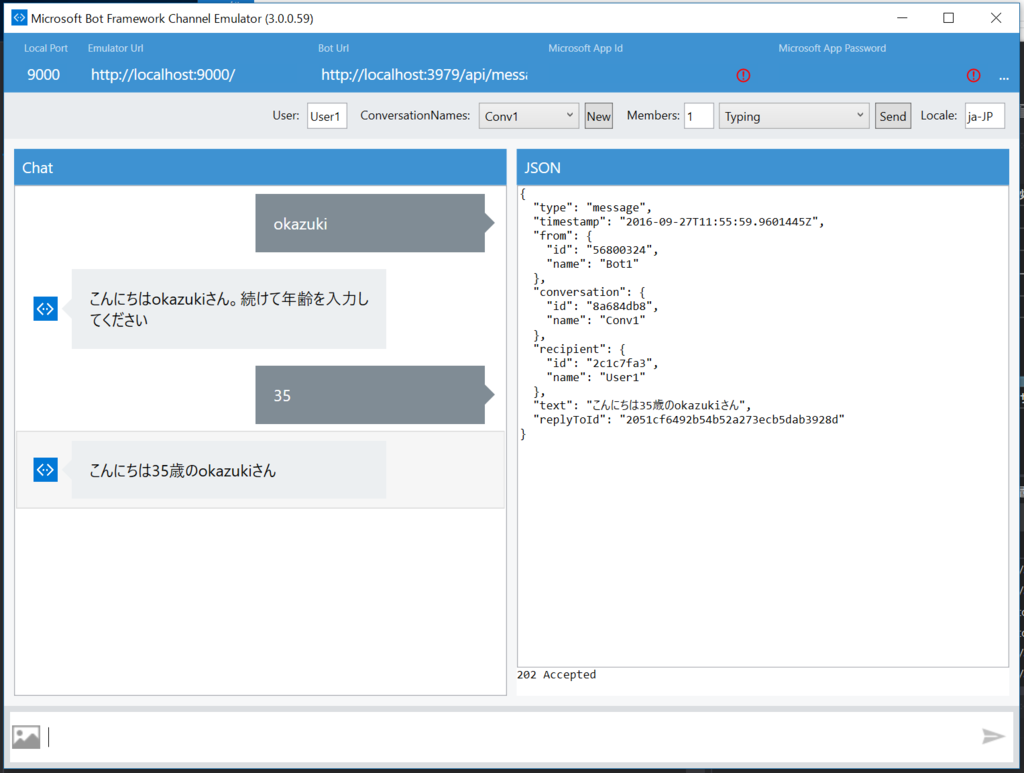Click JSON line "name": "User1"
The image size is (1024, 773).
(596, 377)
